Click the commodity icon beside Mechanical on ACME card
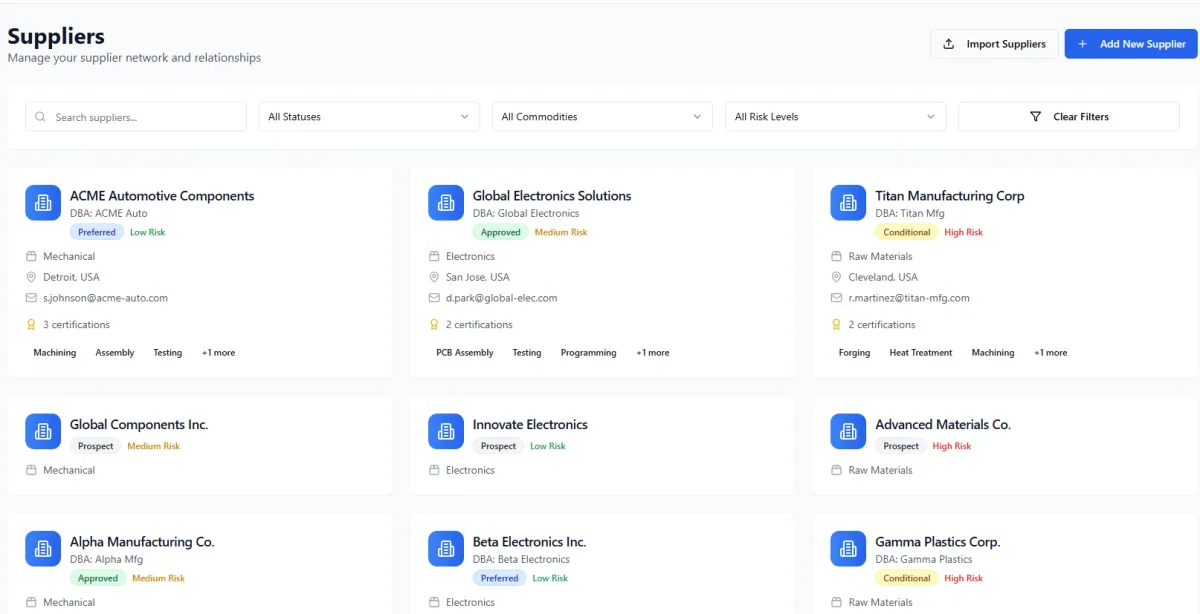Viewport: 1200px width, 614px height. [31, 257]
